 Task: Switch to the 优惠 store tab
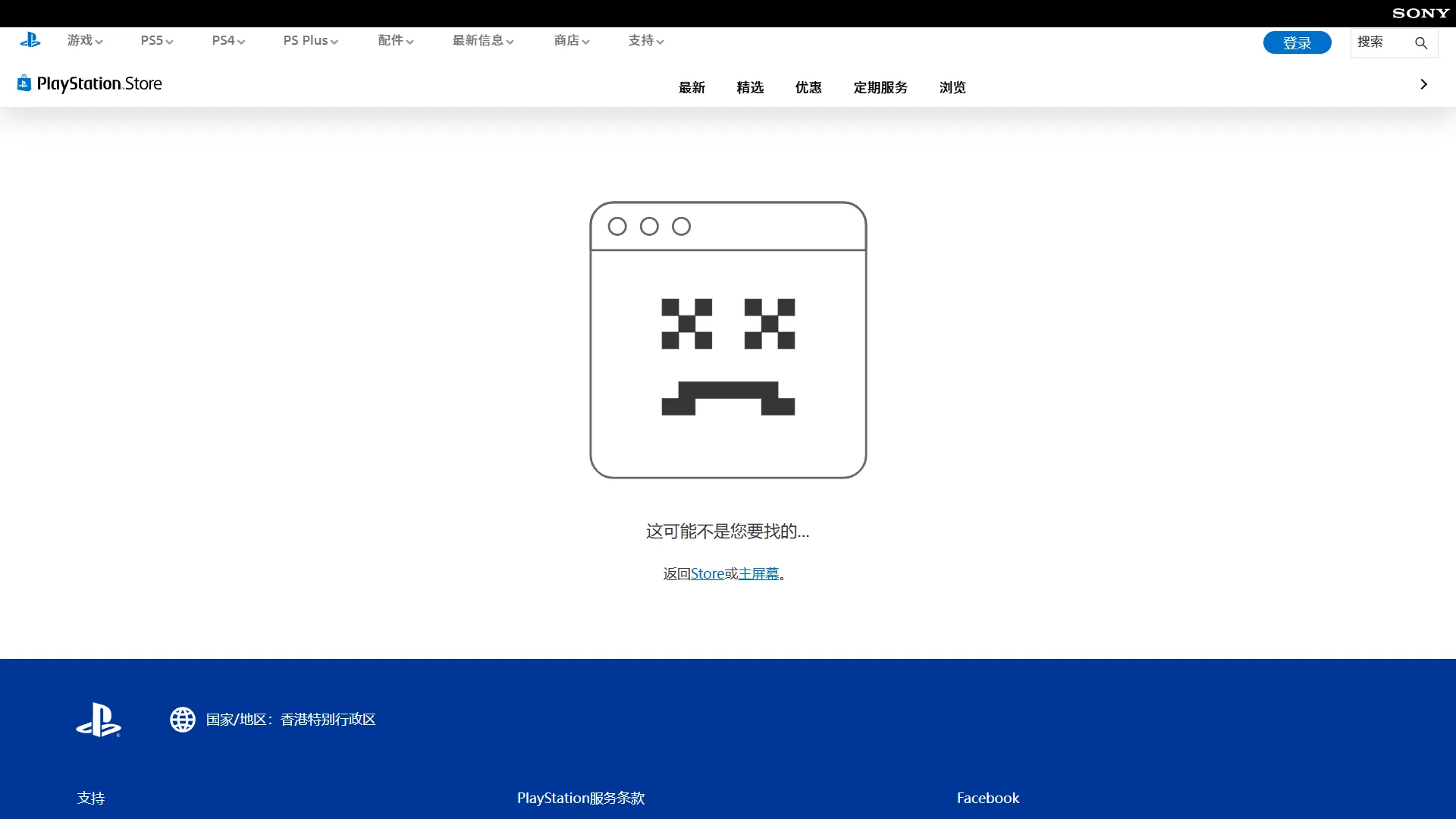tap(808, 87)
